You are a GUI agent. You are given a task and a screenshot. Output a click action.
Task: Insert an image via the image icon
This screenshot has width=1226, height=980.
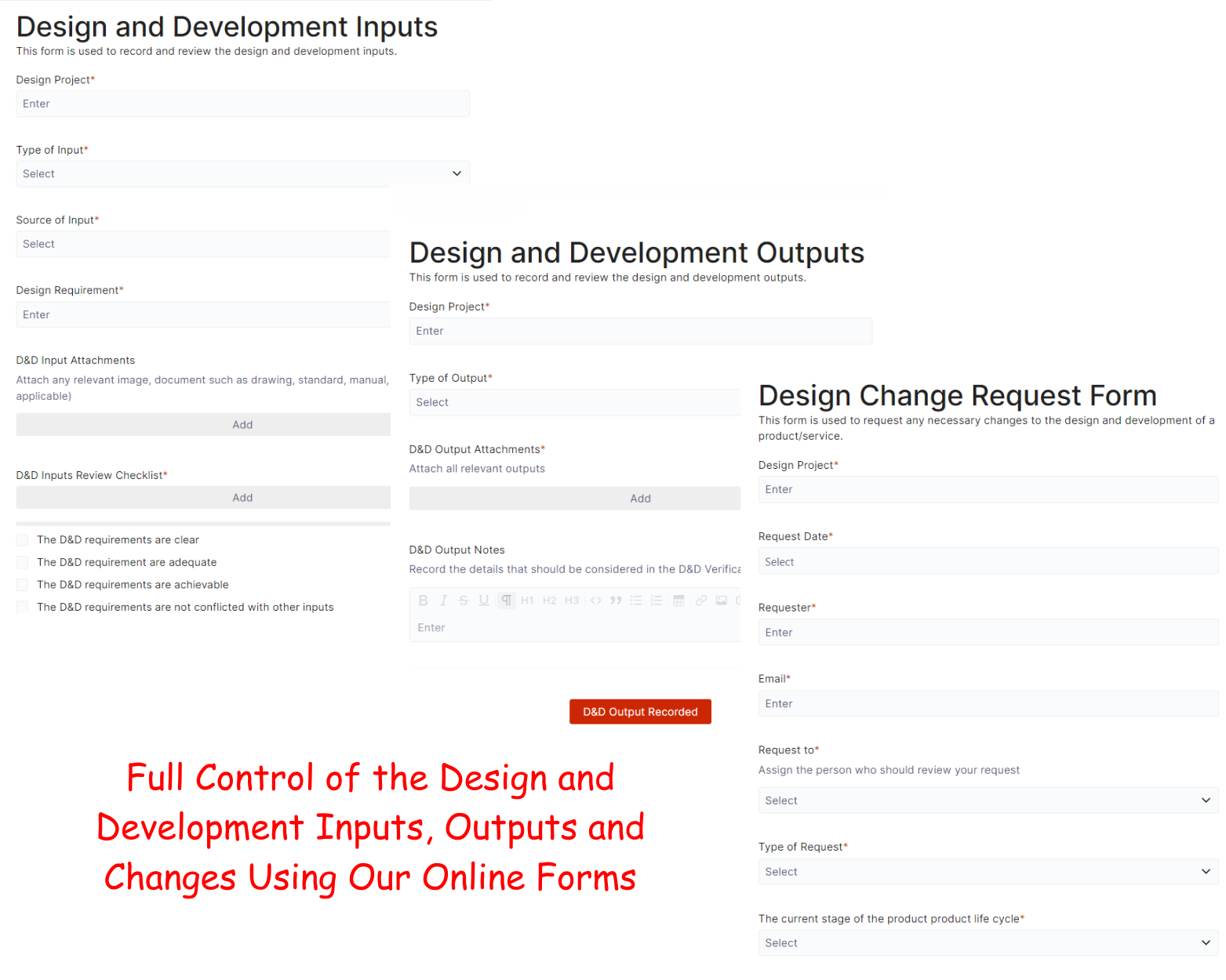click(721, 601)
